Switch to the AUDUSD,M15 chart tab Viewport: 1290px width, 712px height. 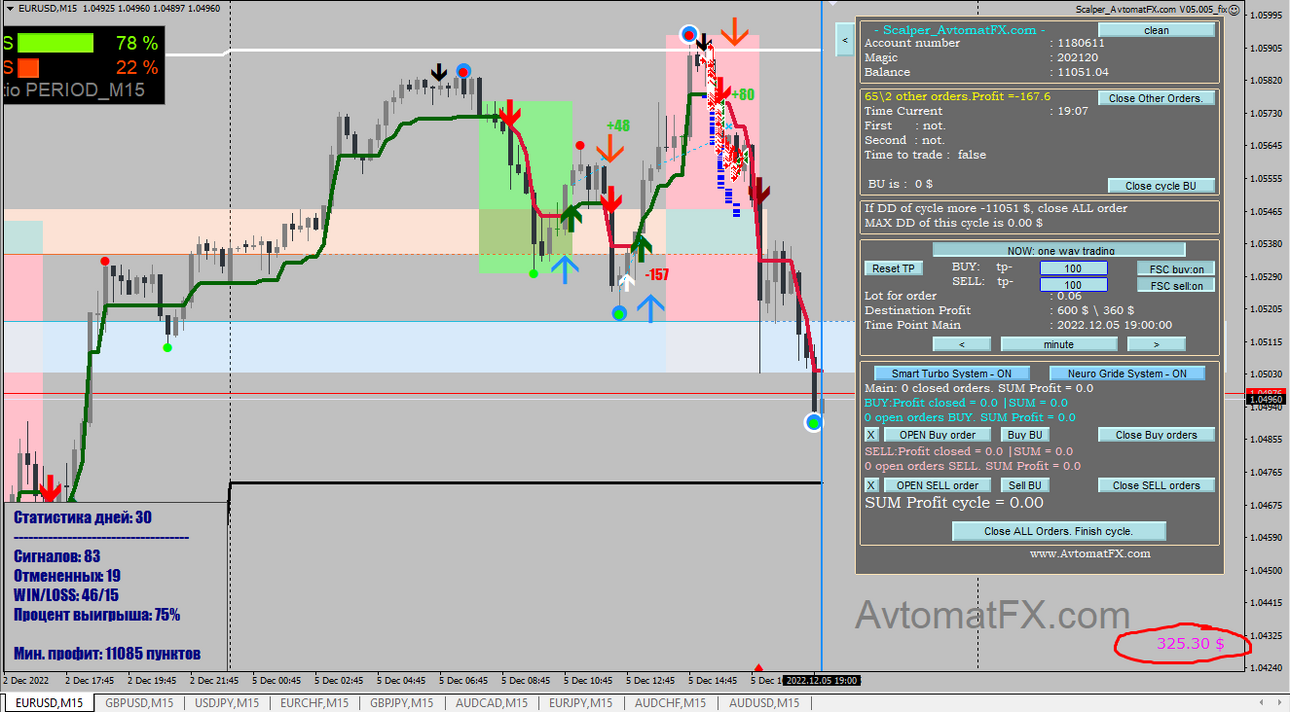click(x=764, y=703)
